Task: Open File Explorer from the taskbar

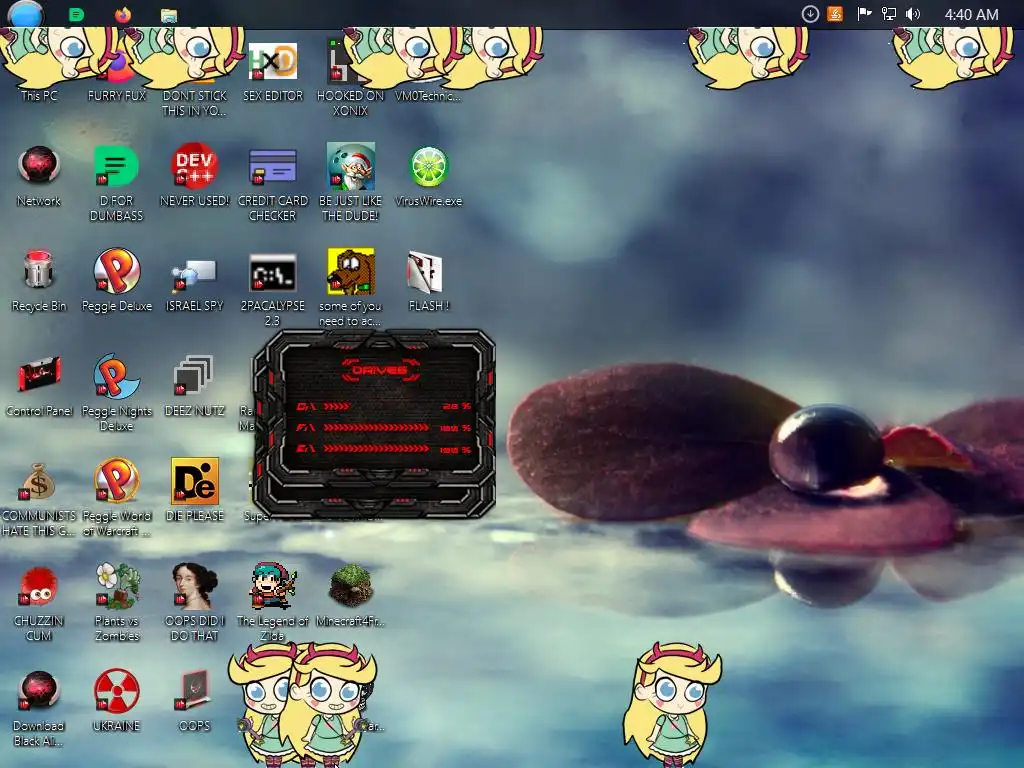Action: [x=169, y=15]
